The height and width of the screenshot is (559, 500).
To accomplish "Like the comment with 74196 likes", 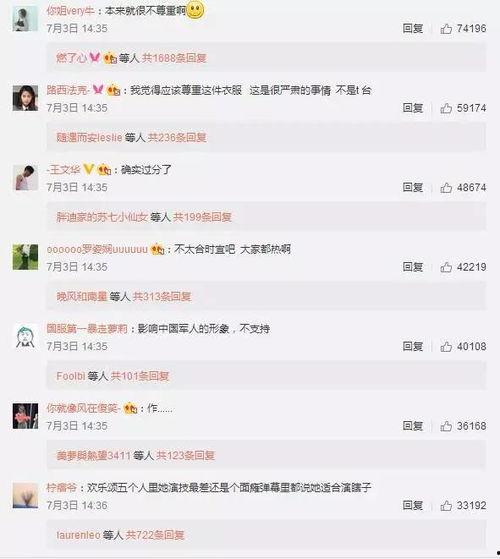I will 446,29.
